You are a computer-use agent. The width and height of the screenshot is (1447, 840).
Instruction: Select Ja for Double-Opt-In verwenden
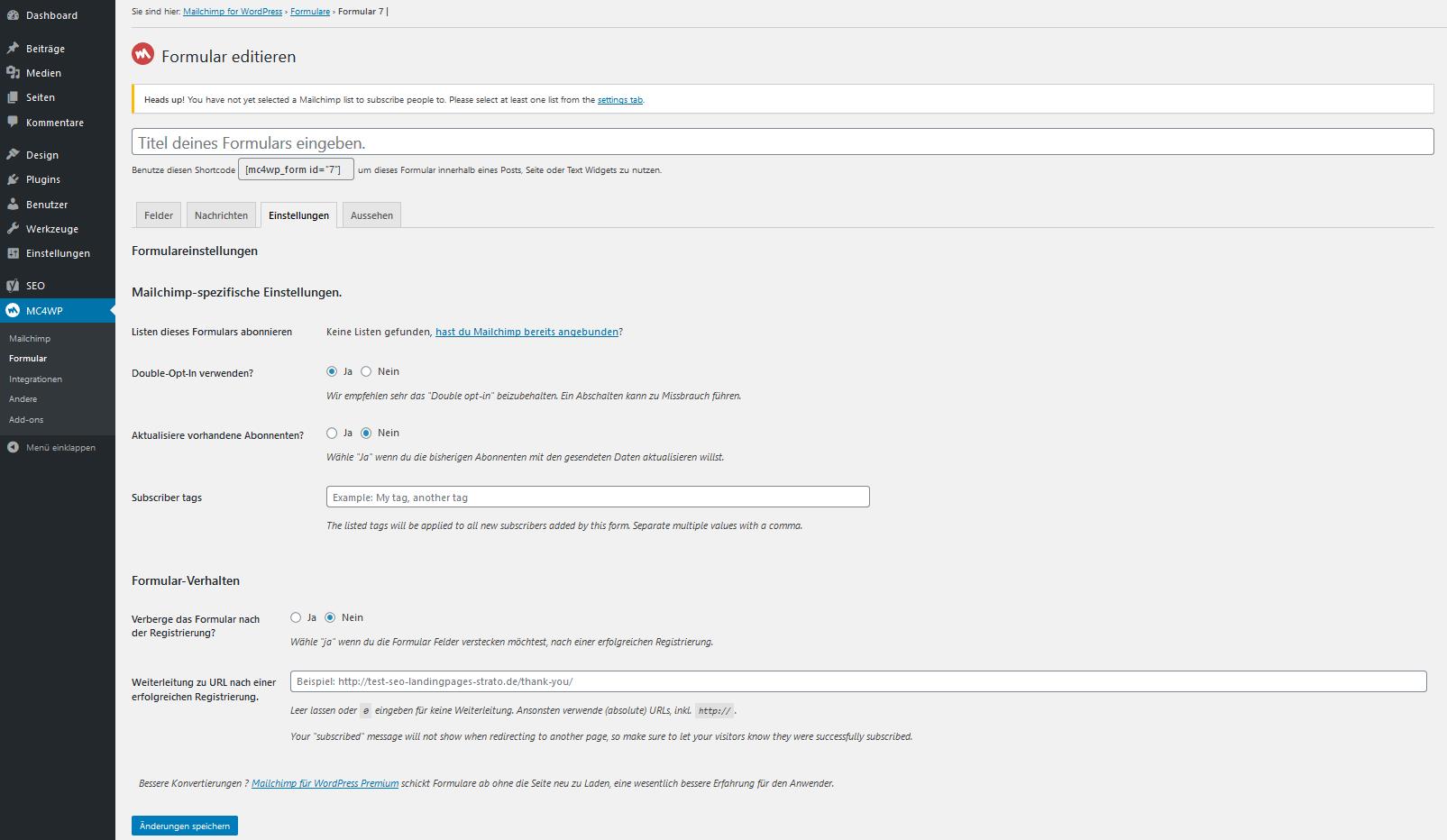[332, 371]
